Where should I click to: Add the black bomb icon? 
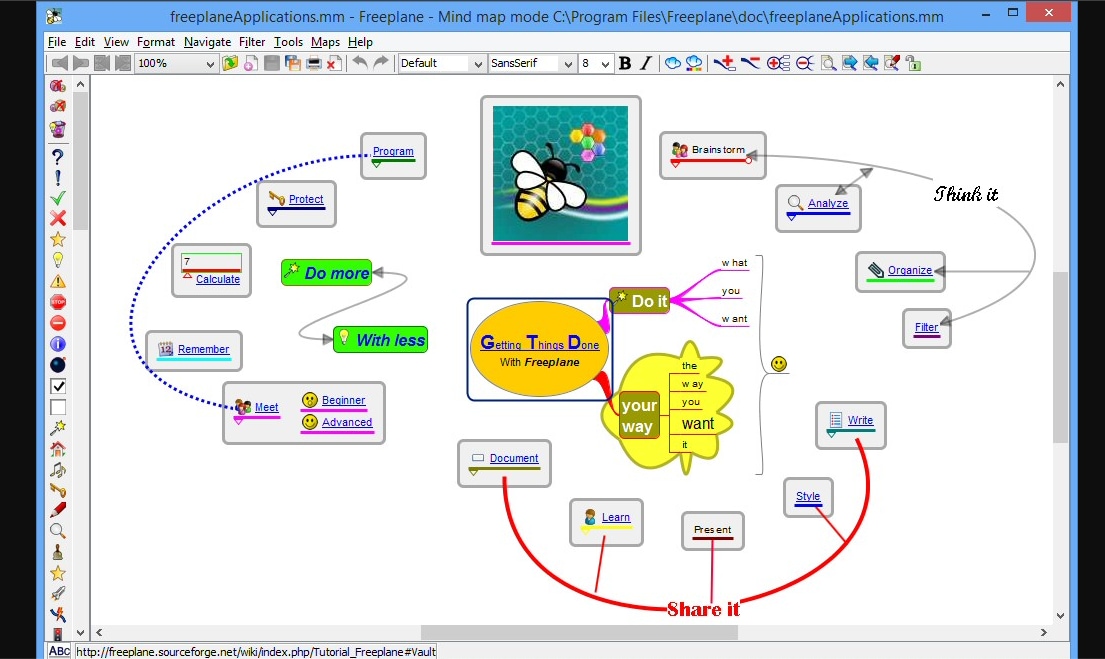[x=58, y=364]
